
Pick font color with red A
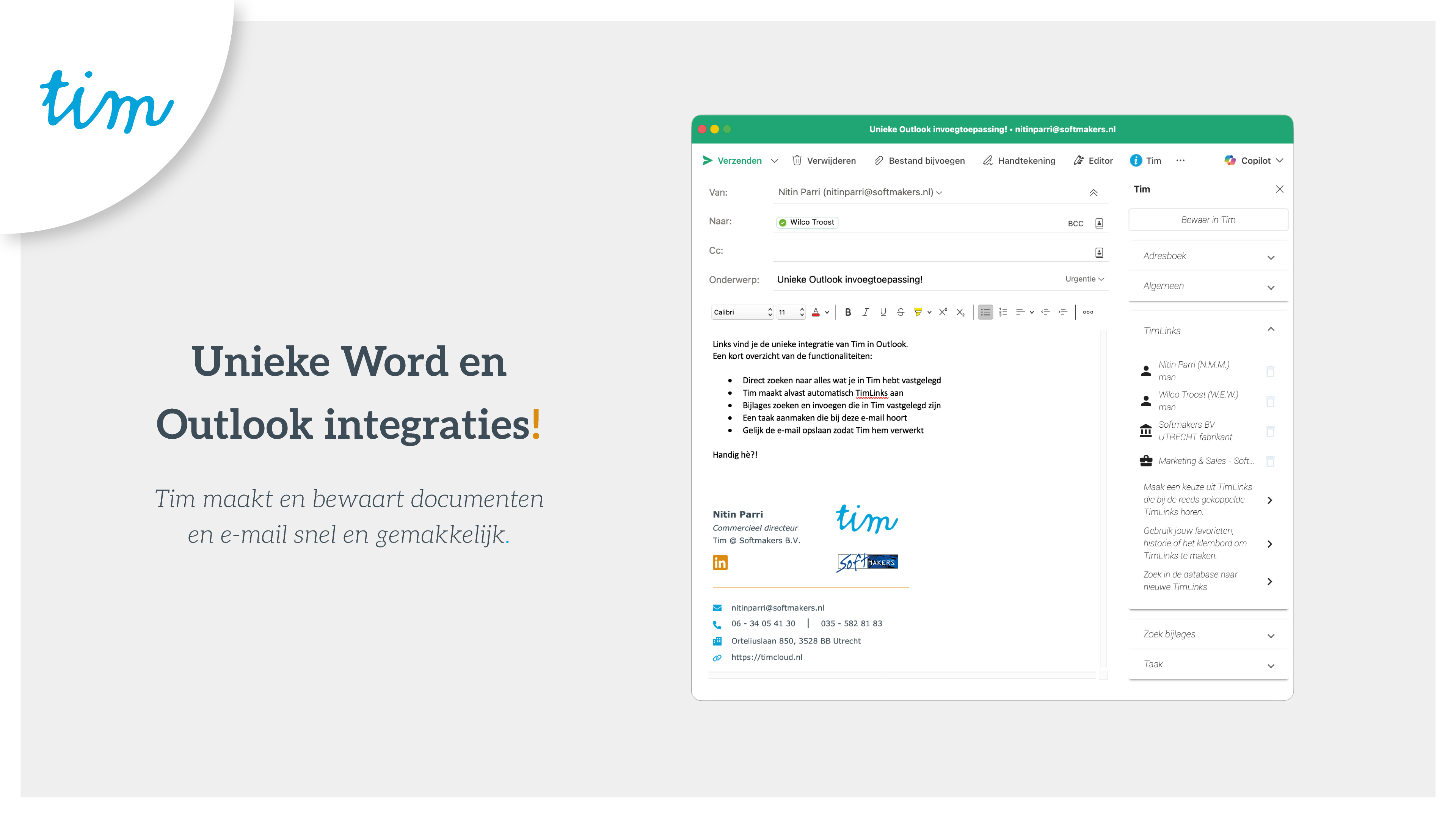(x=816, y=312)
